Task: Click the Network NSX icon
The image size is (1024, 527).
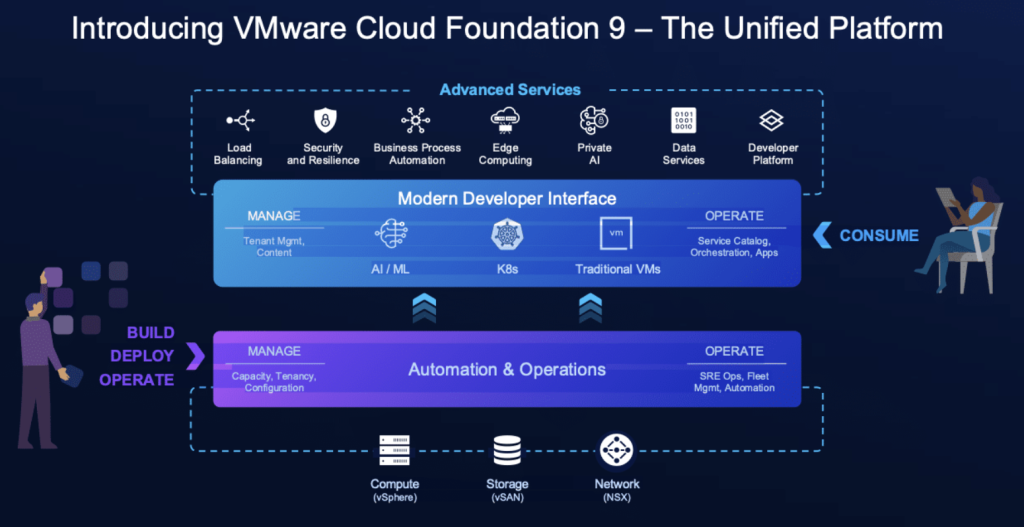Action: point(616,451)
